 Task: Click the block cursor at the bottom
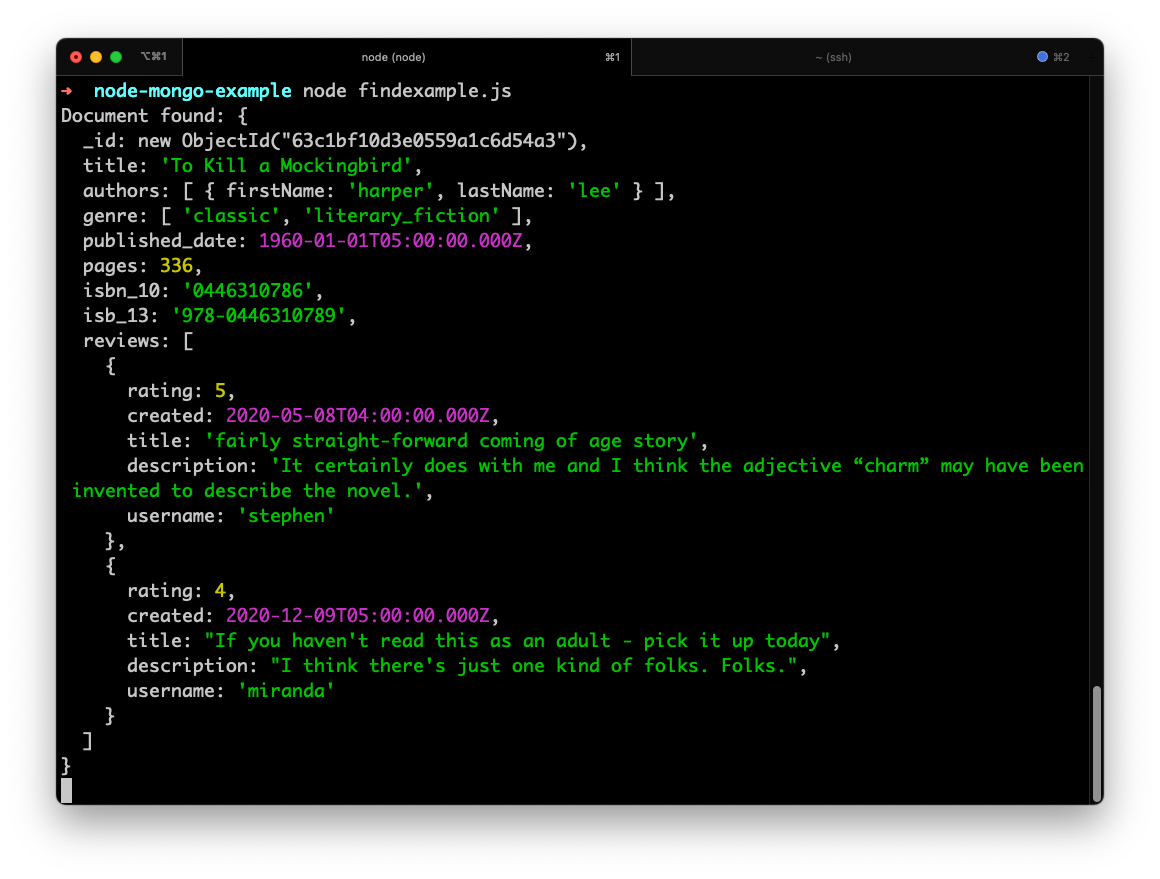(67, 790)
